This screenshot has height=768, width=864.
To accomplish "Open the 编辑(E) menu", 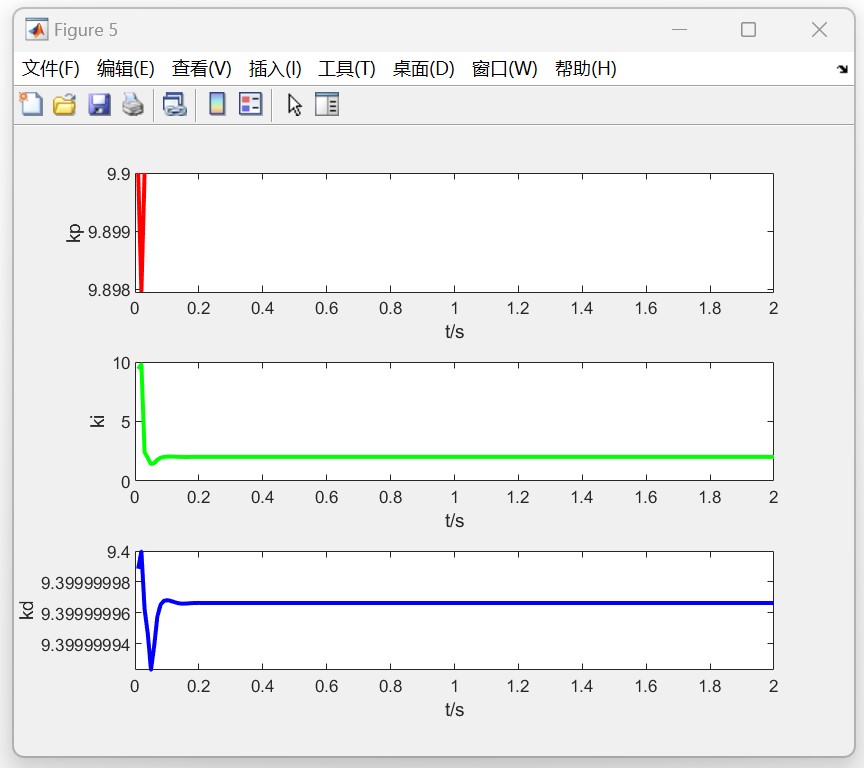I will [x=126, y=69].
